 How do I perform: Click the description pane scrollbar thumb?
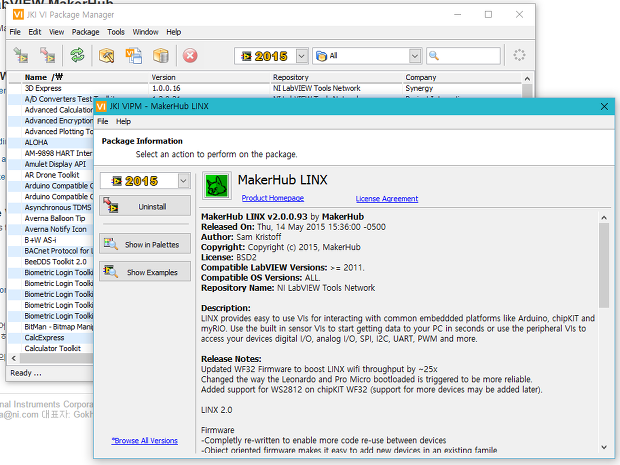click(604, 265)
